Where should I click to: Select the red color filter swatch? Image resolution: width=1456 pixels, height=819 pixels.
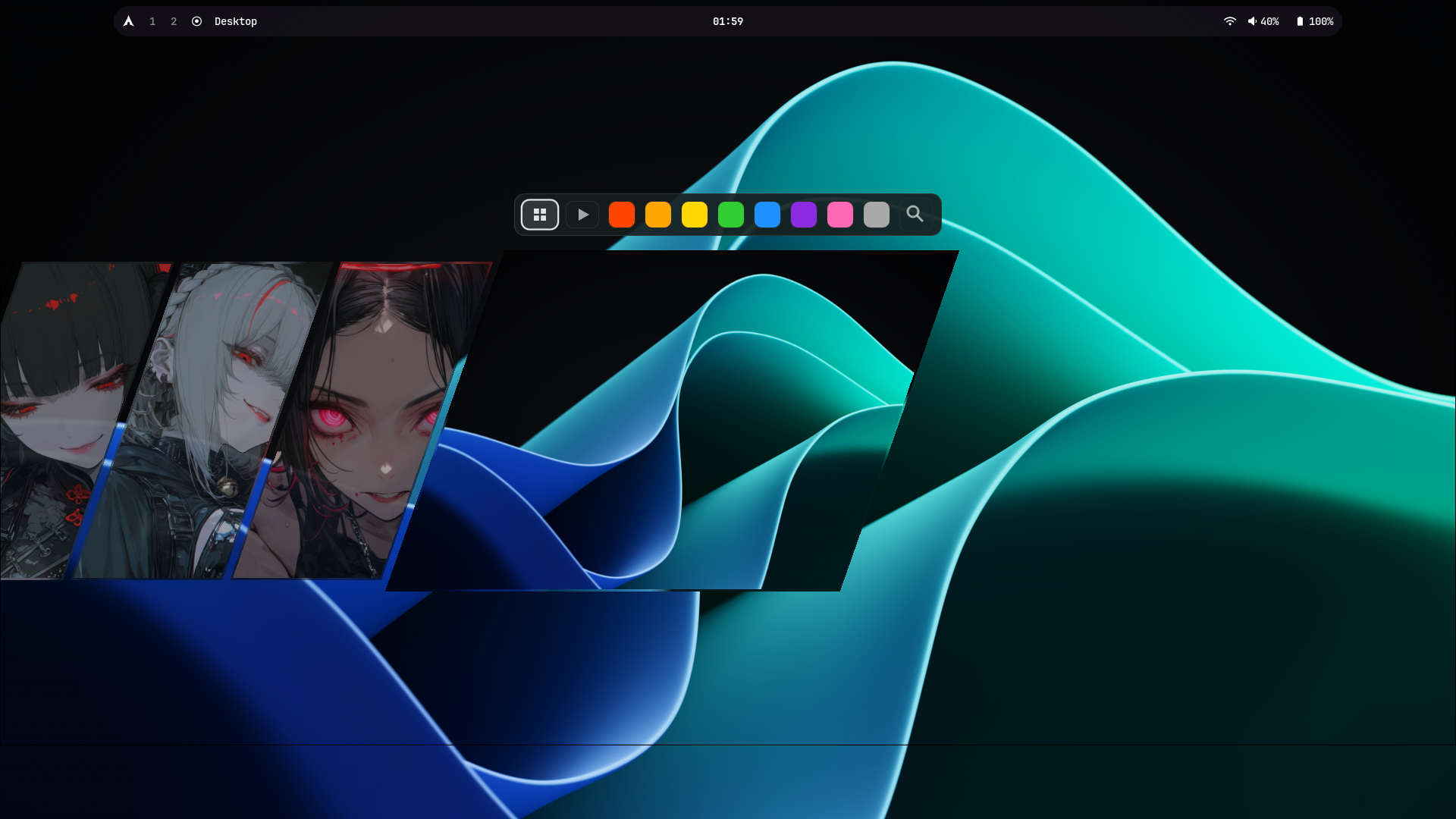click(622, 215)
